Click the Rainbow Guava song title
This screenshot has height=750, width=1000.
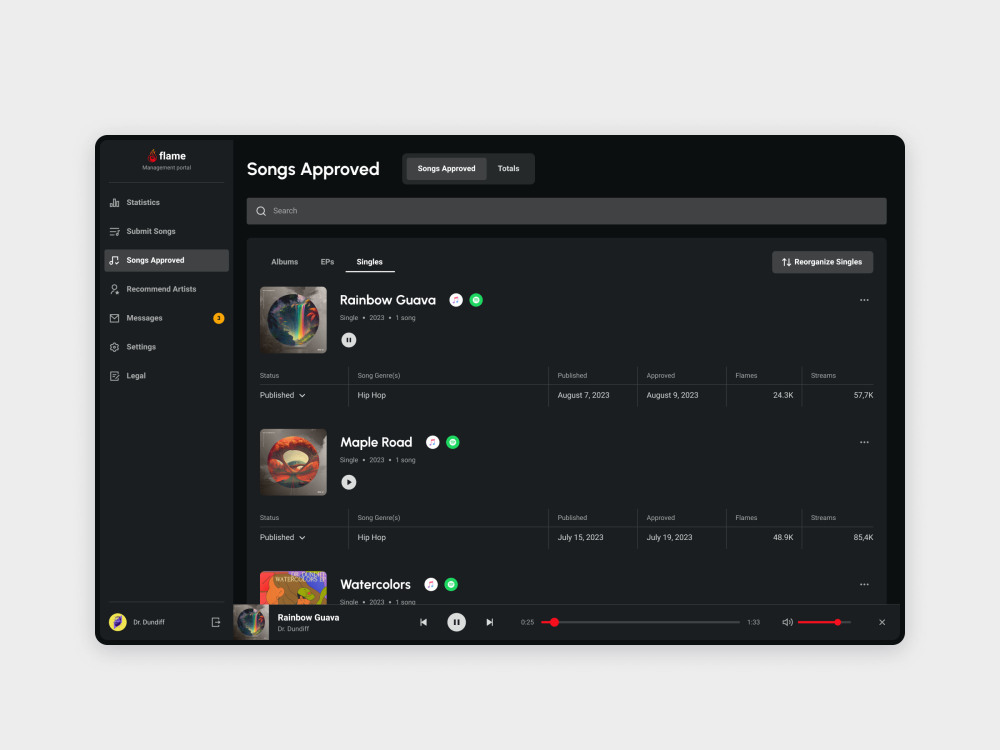pyautogui.click(x=388, y=300)
